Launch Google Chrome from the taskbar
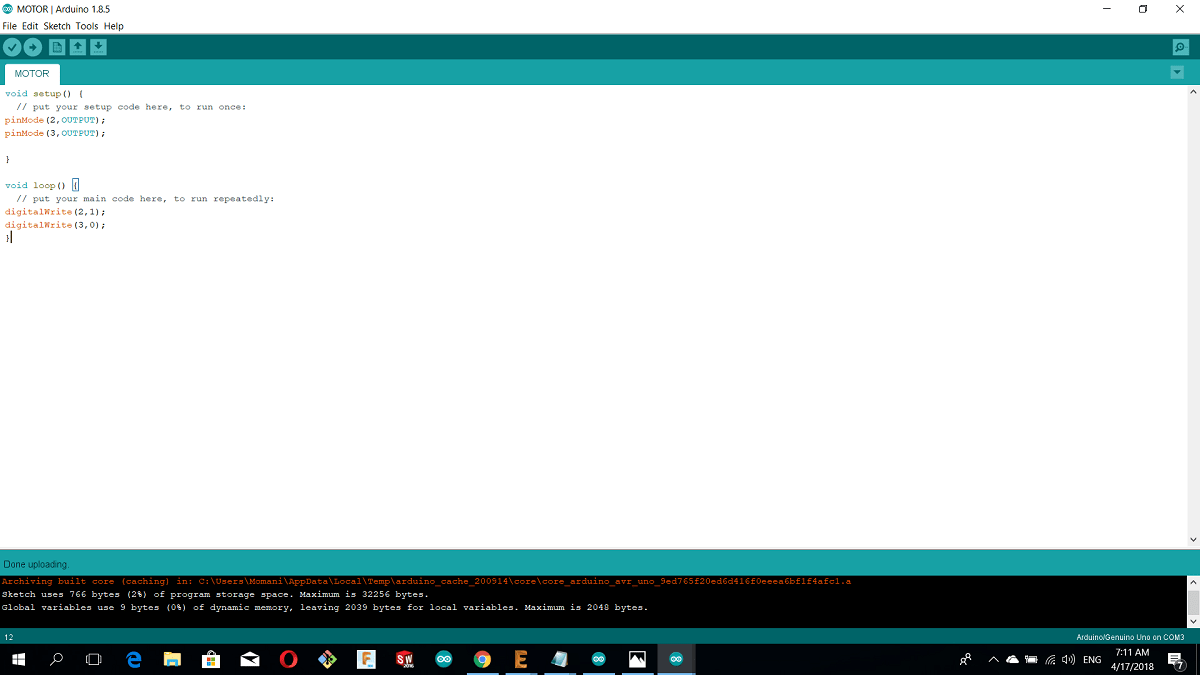This screenshot has width=1200, height=675. click(x=482, y=659)
